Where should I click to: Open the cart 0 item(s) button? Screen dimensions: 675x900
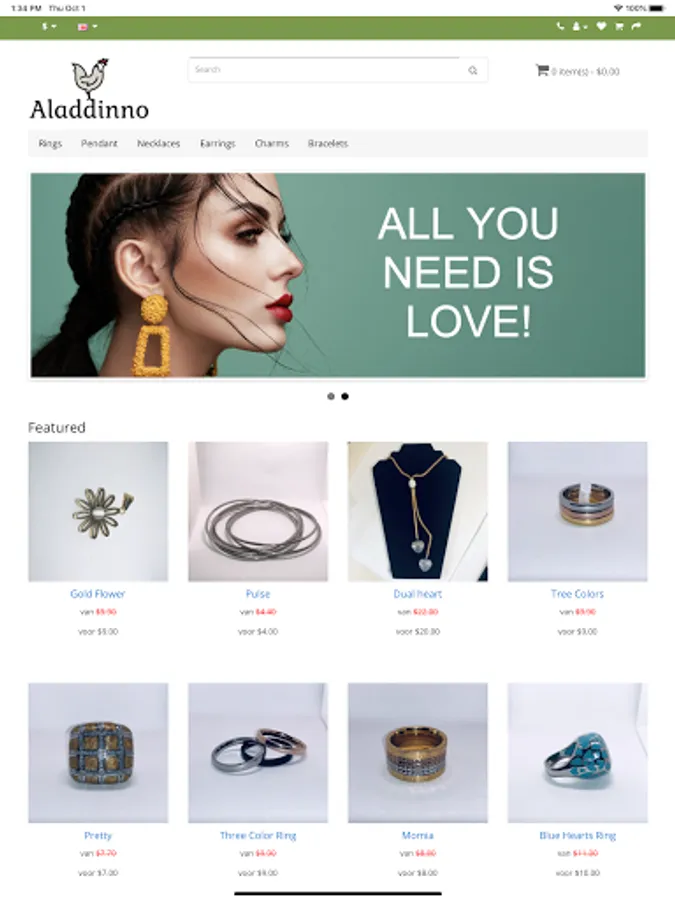(577, 71)
